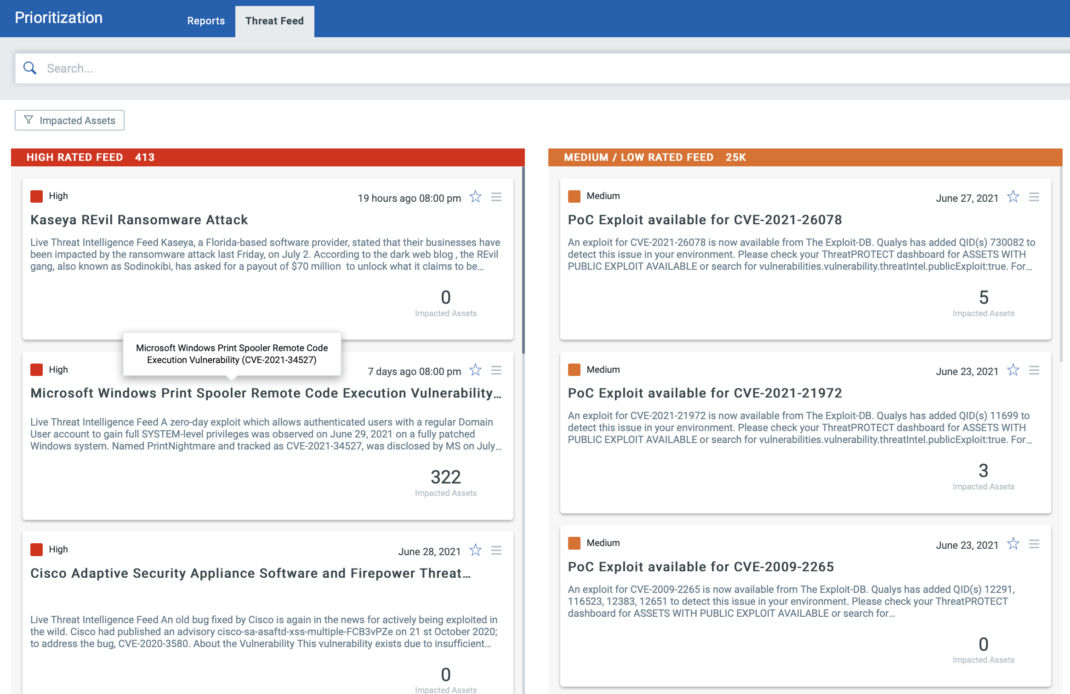Click the 3 impacted assets count
The image size is (1070, 694).
983,471
